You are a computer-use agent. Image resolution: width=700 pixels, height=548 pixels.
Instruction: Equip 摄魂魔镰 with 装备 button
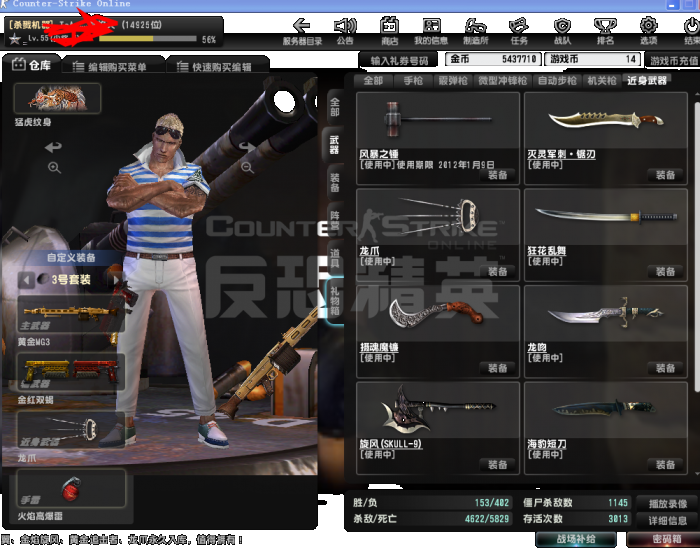tap(497, 368)
